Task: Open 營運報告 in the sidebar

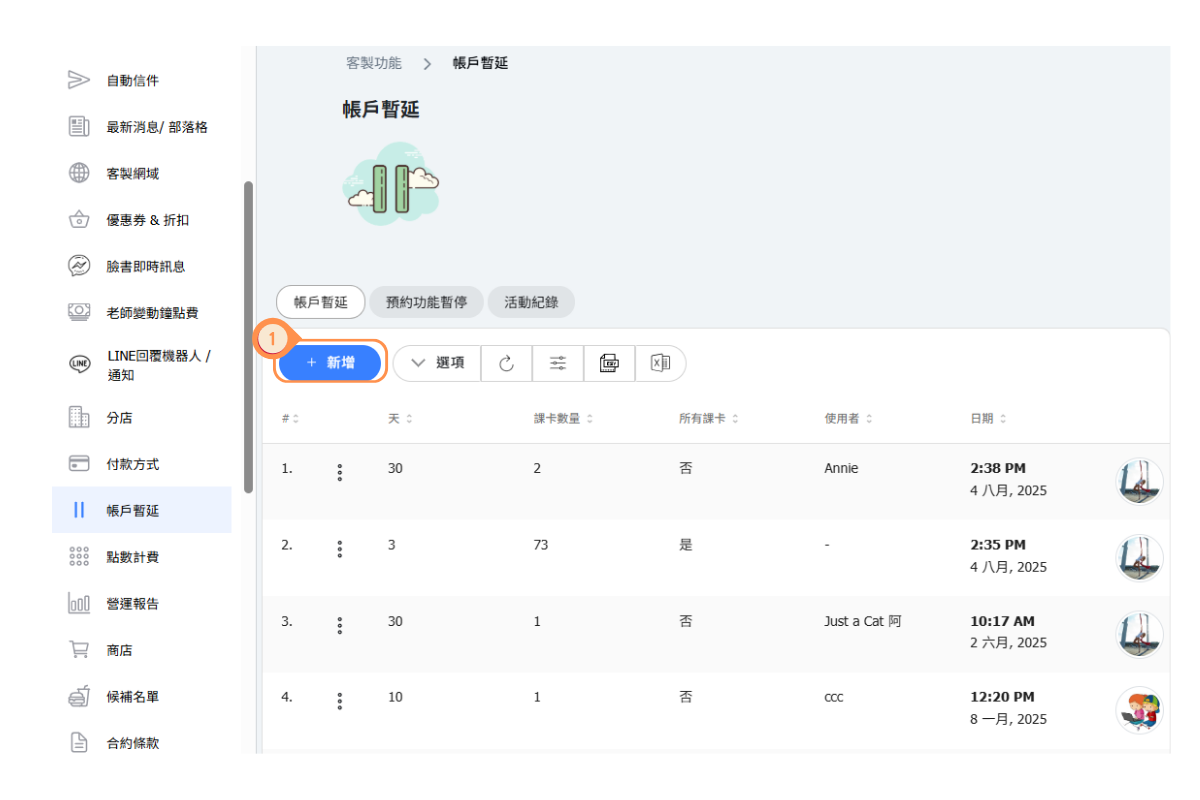Action: point(132,604)
